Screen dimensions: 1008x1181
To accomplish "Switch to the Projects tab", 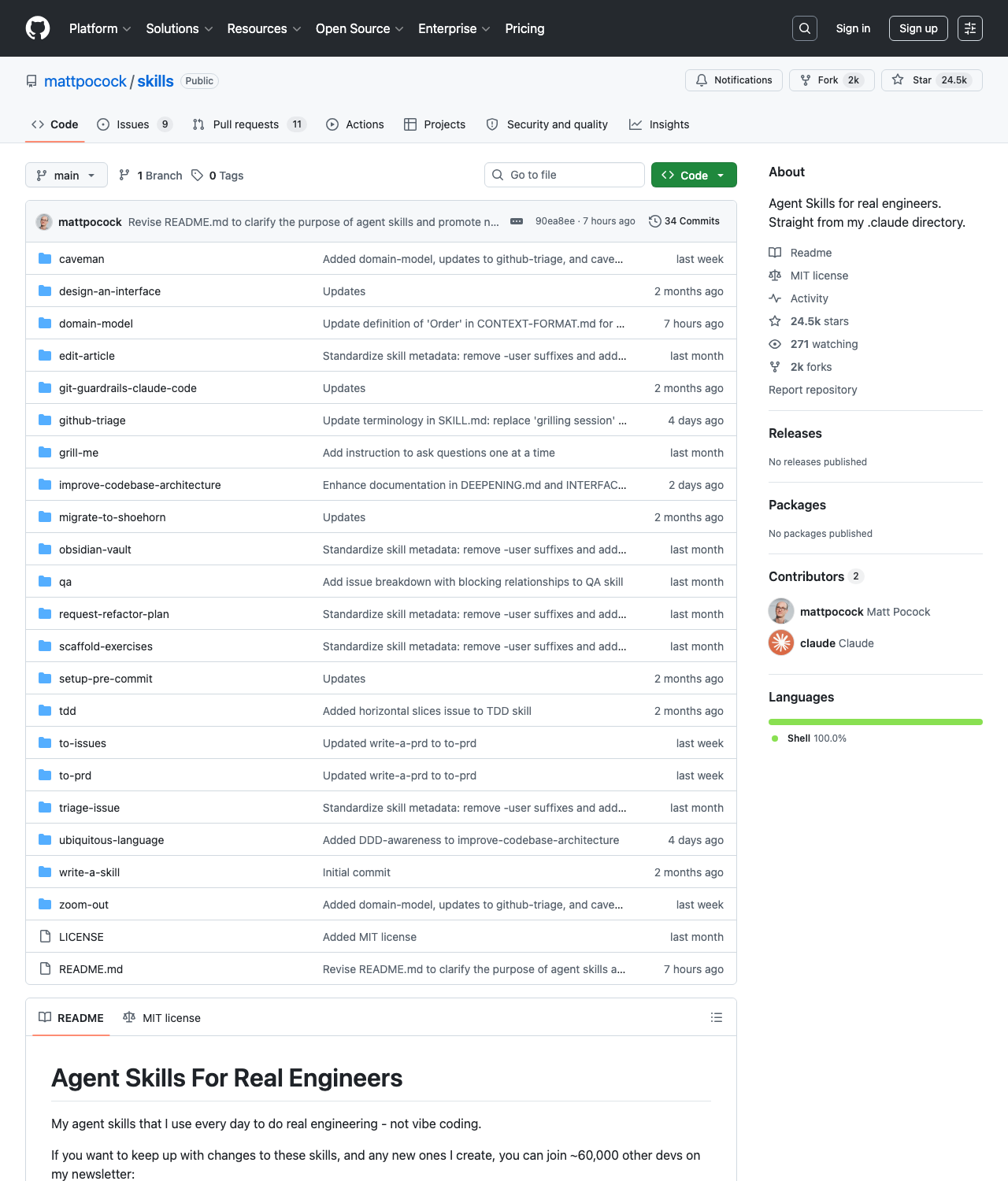I will point(435,124).
